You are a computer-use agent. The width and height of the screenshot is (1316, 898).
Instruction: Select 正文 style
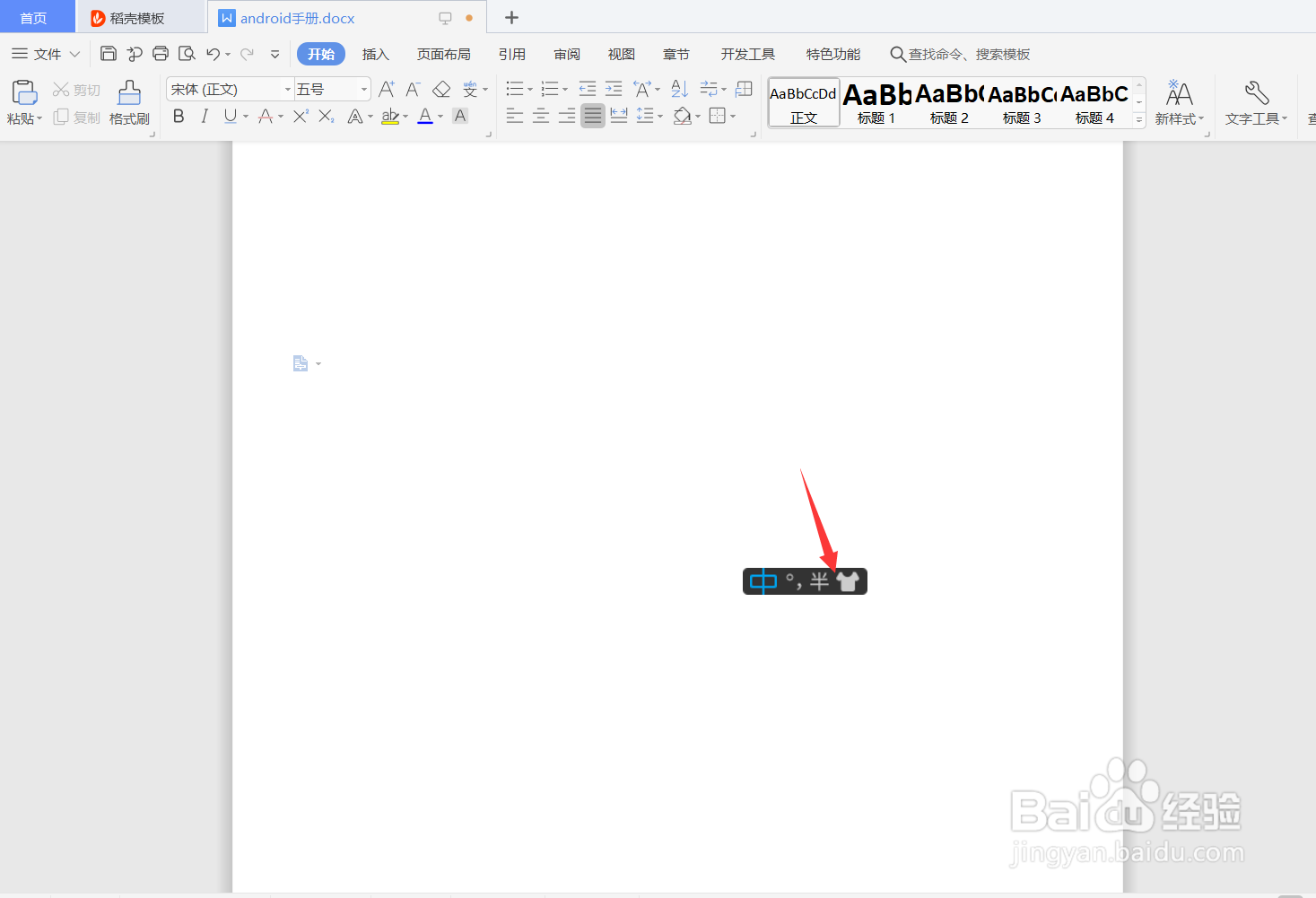(804, 103)
